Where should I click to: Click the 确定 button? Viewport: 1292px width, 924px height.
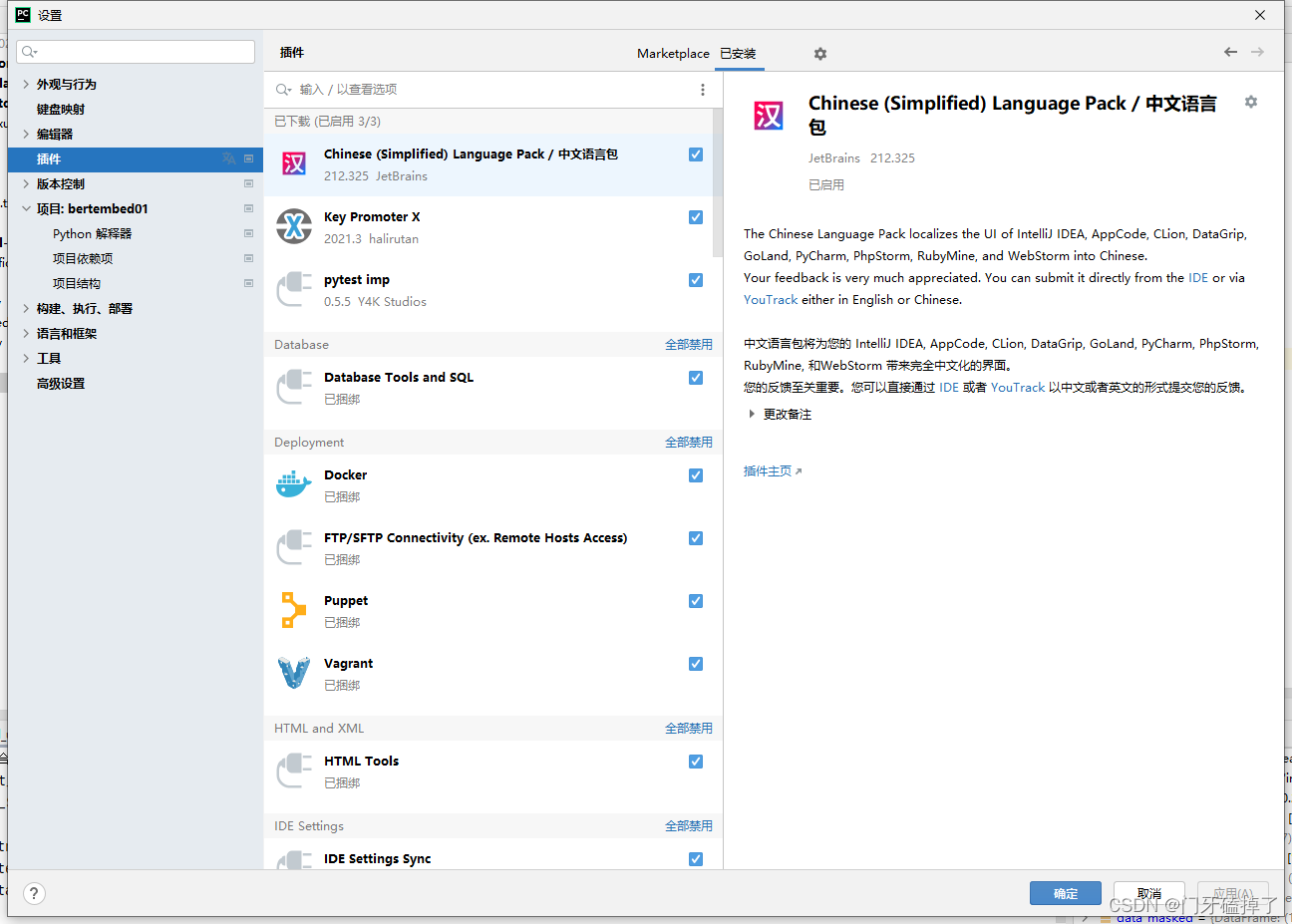click(x=1065, y=893)
